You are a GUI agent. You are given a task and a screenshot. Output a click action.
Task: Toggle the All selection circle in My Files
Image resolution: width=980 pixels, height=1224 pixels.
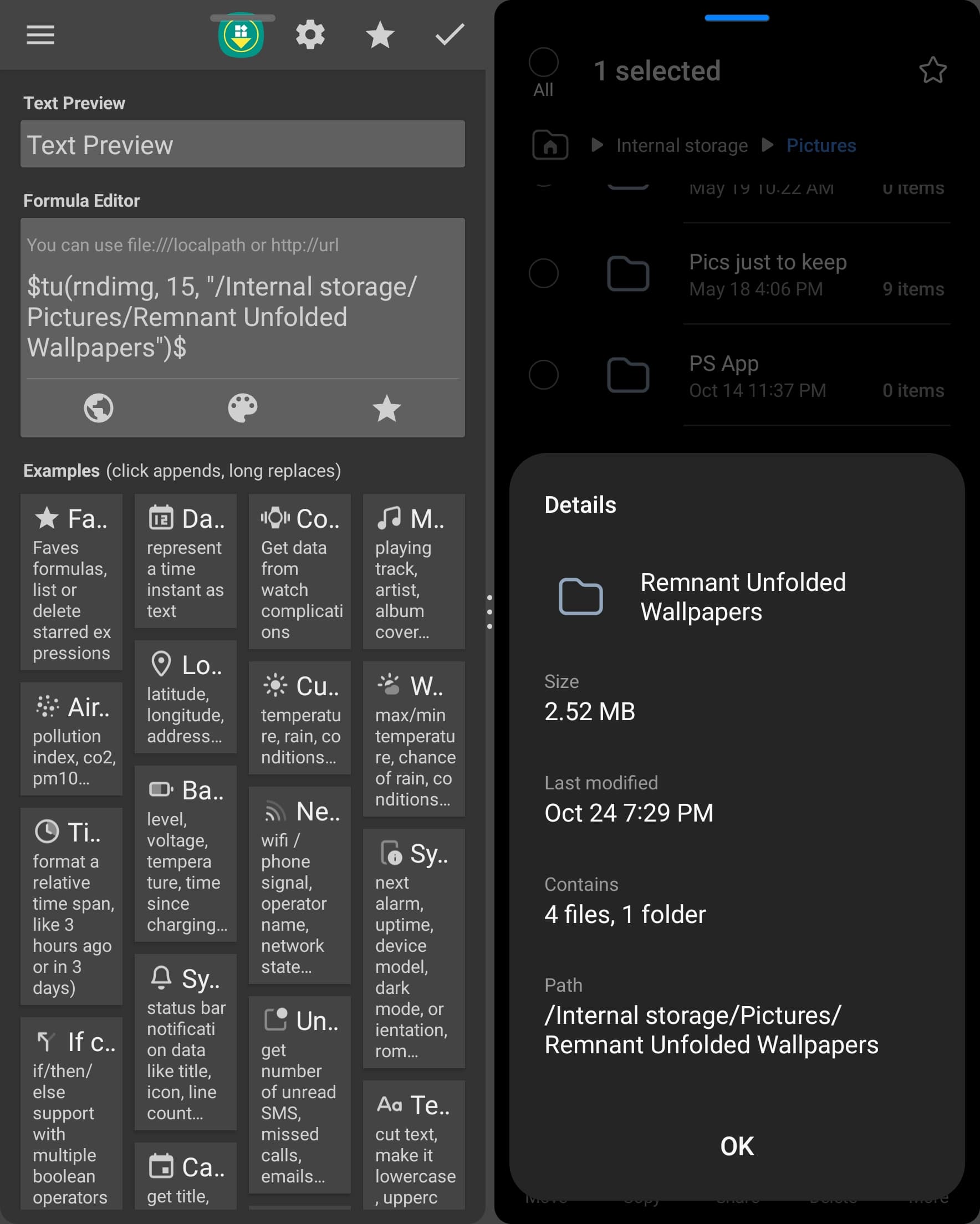click(x=543, y=63)
